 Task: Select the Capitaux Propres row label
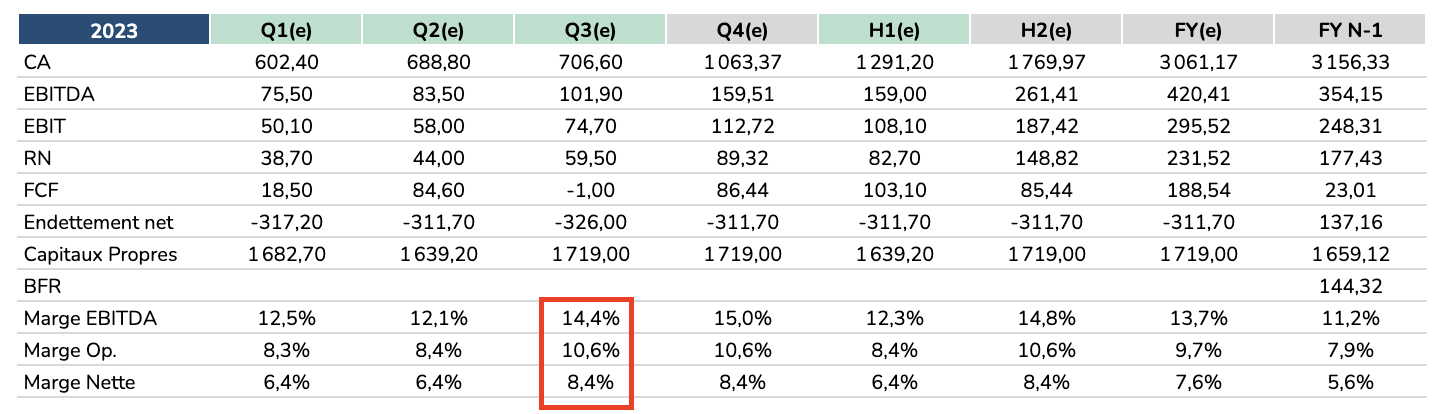[x=100, y=254]
